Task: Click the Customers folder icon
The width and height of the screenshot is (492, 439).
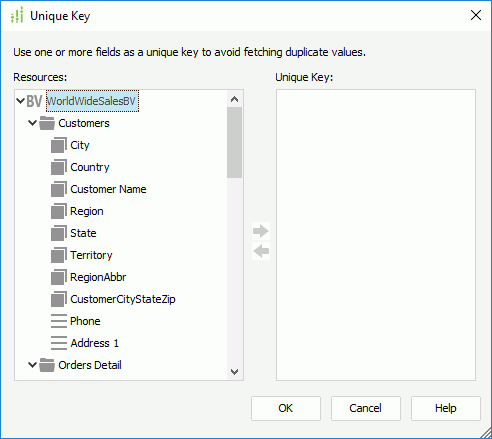Action: (x=47, y=123)
